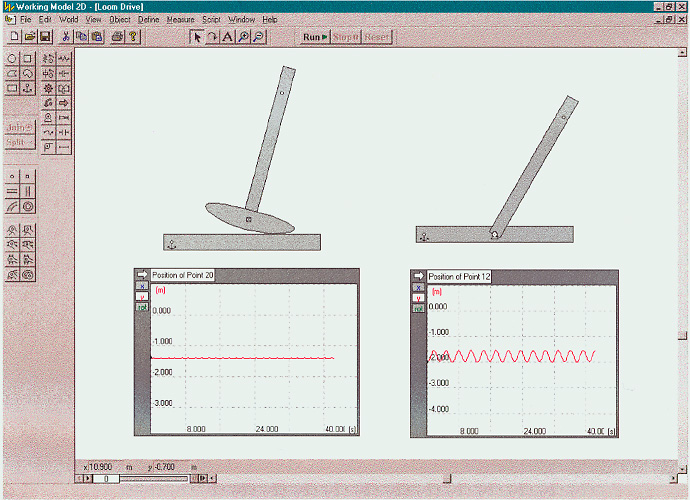Open the Measure menu

(x=181, y=19)
